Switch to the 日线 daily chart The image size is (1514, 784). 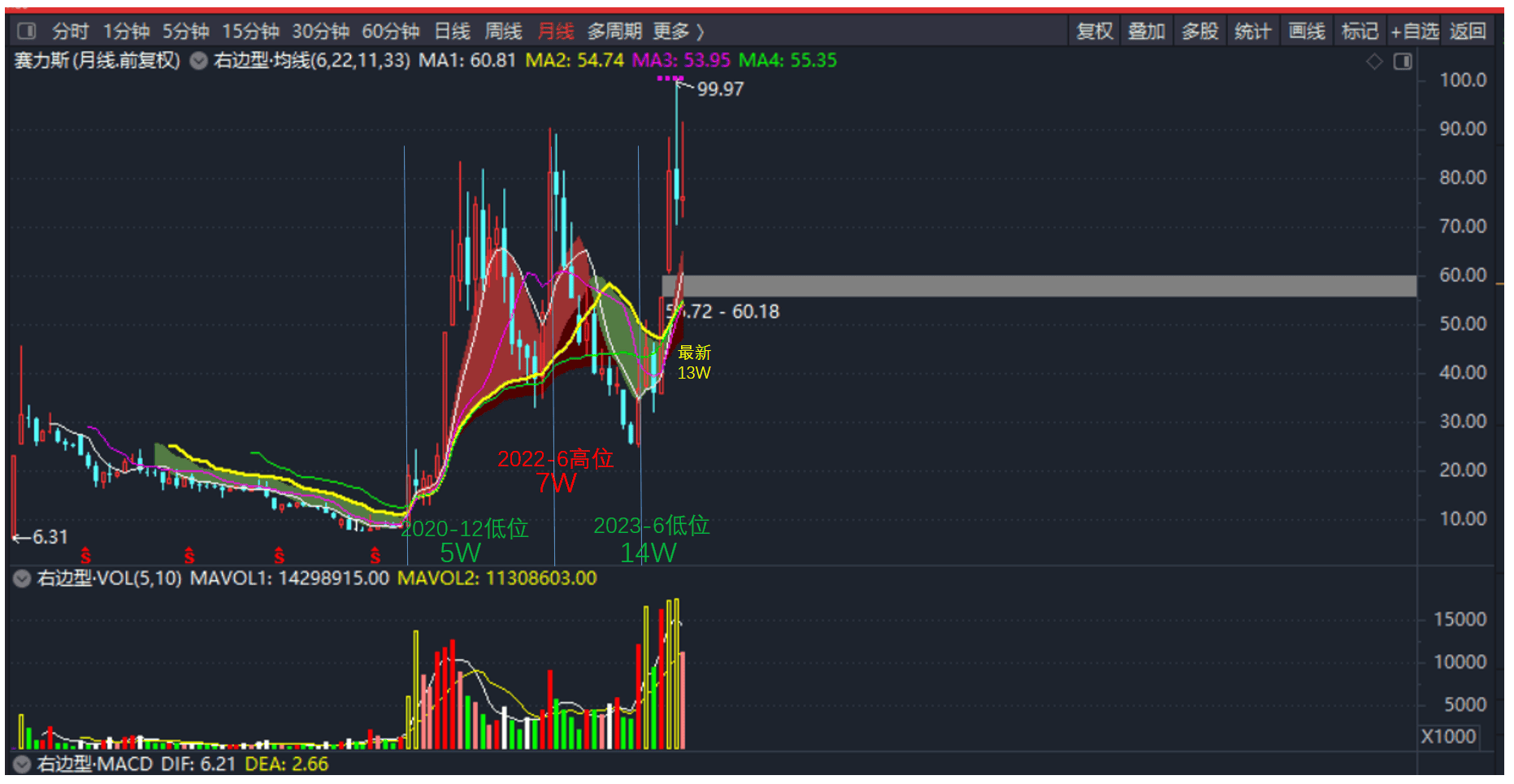(452, 31)
